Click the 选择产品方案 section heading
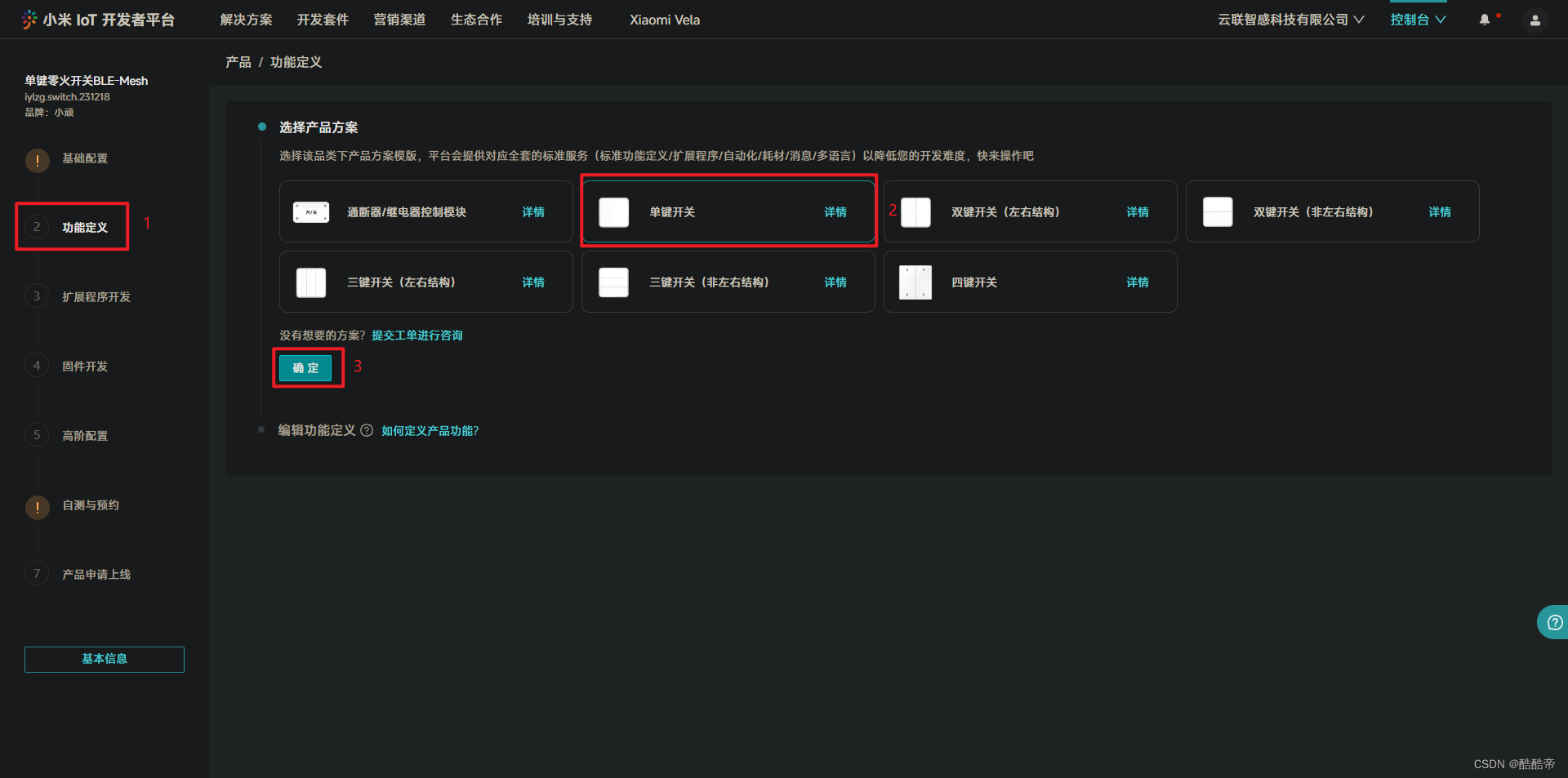The height and width of the screenshot is (778, 1568). coord(318,127)
